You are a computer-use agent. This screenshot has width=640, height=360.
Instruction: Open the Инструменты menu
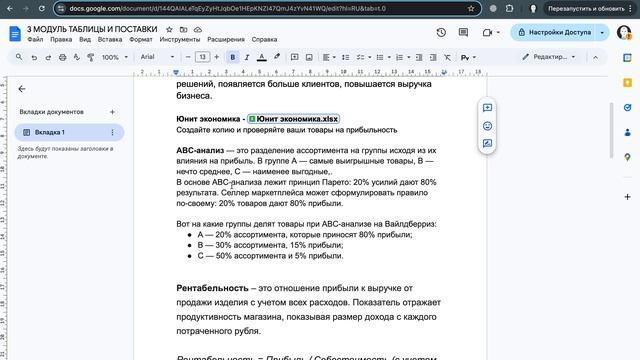click(180, 40)
